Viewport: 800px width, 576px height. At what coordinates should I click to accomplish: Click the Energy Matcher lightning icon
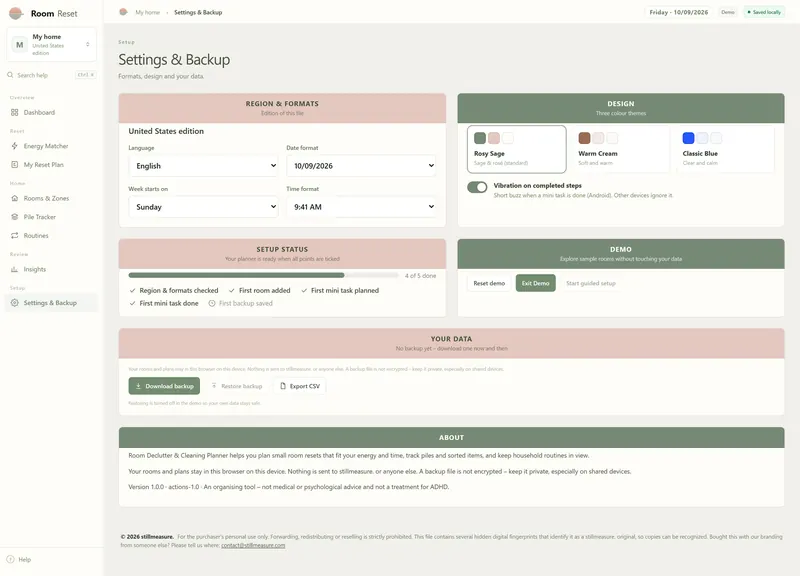coord(14,146)
